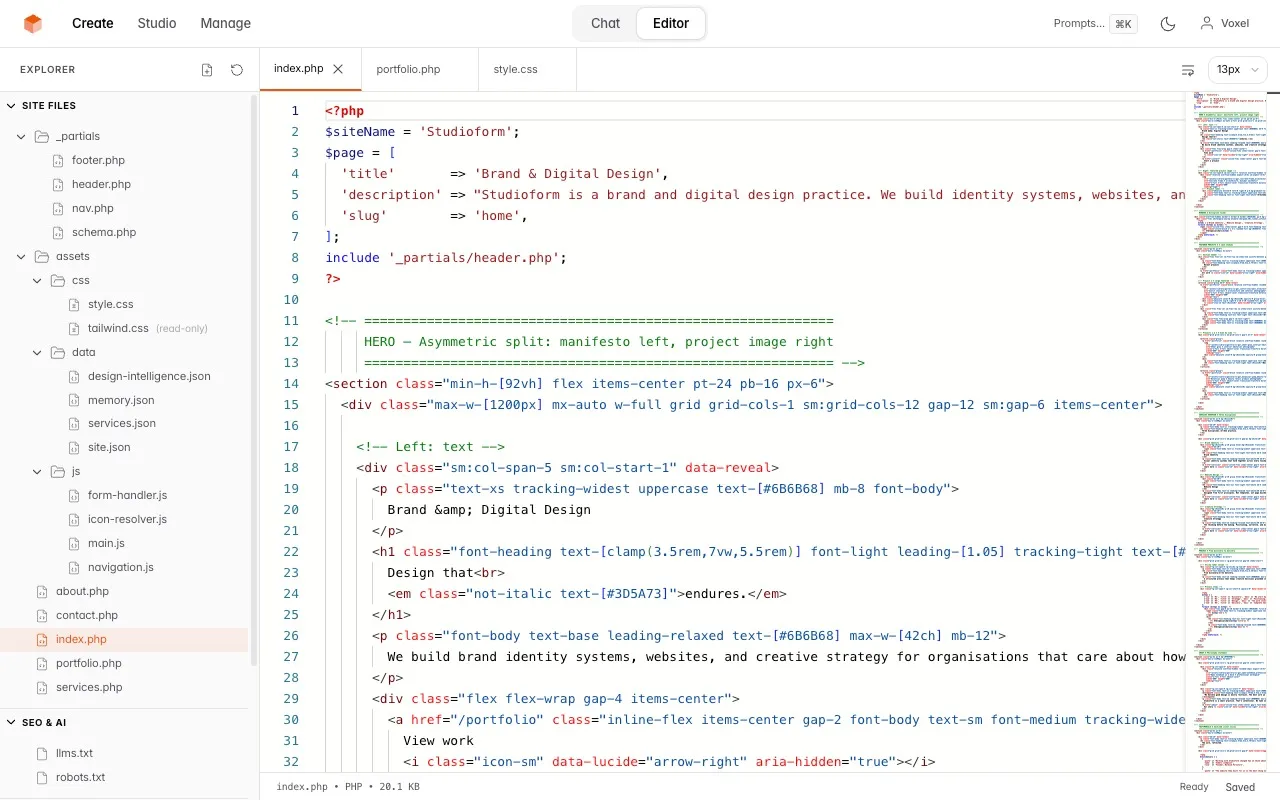
Task: Click the app logo in the top left
Action: pyautogui.click(x=32, y=23)
